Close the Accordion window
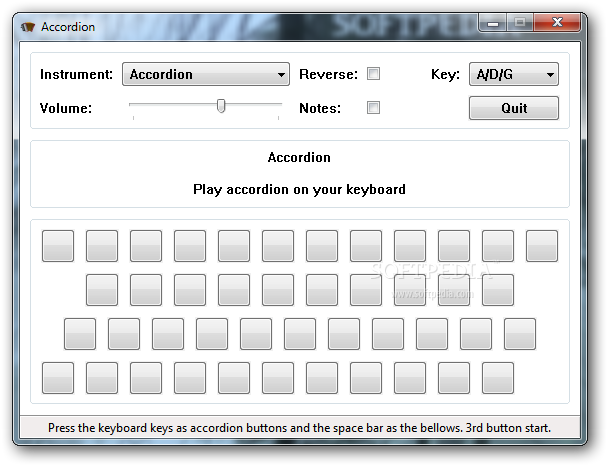This screenshot has height=466, width=608. (557, 22)
